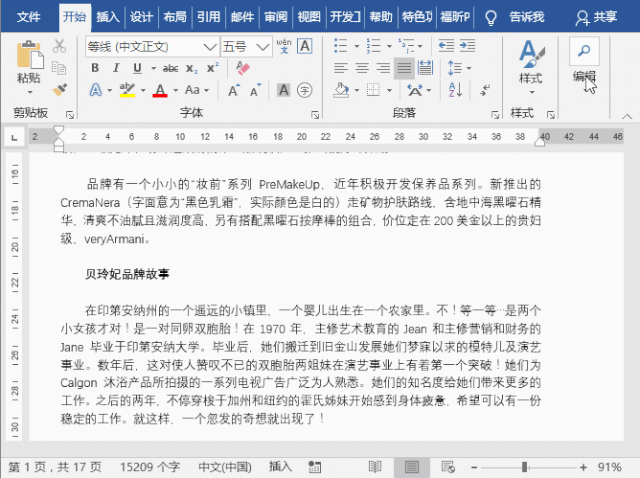
Task: Apply superscript formatting
Action: (212, 68)
